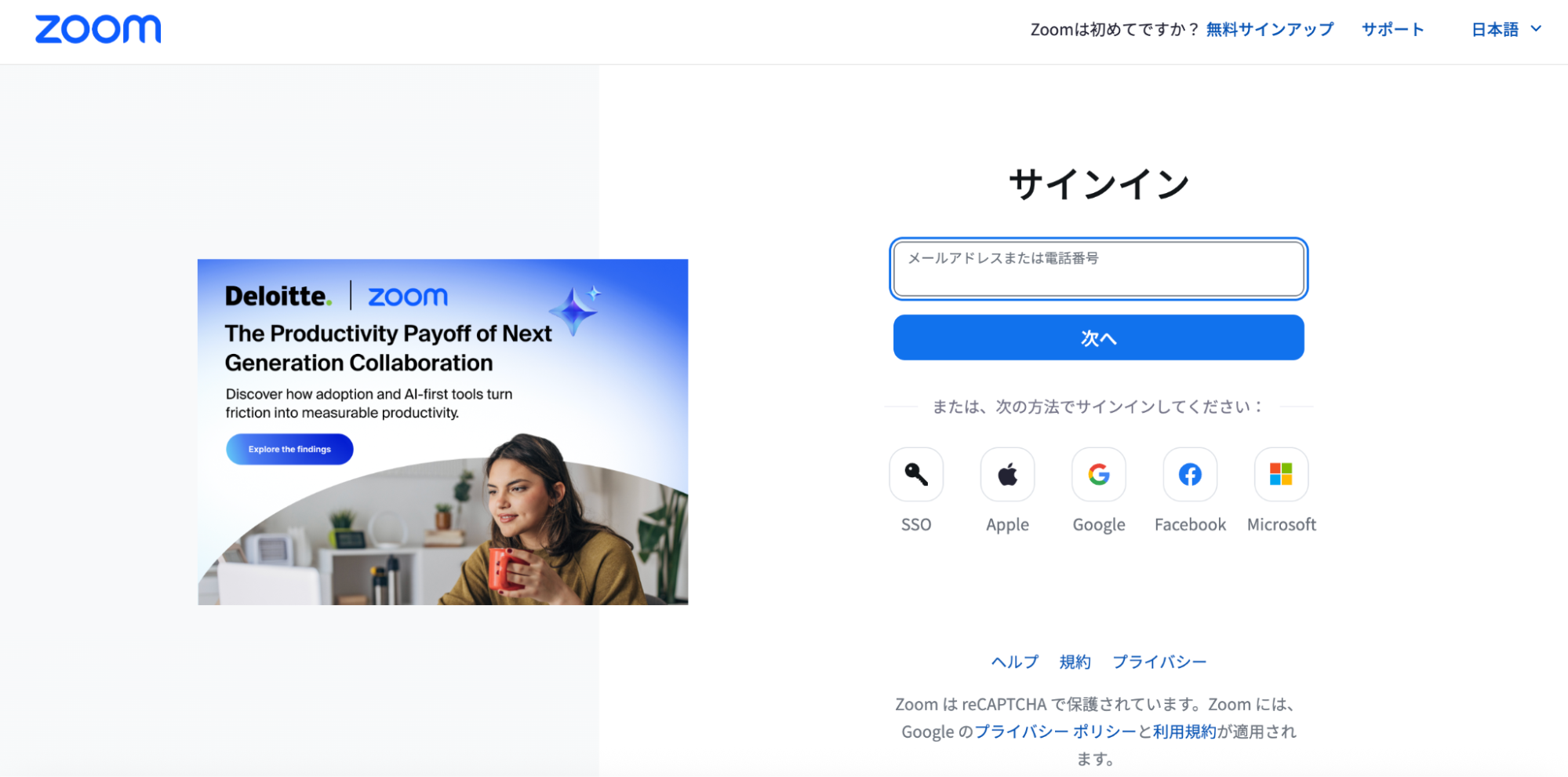The width and height of the screenshot is (1568, 777).
Task: Sign in with the Google icon
Action: tap(1098, 474)
